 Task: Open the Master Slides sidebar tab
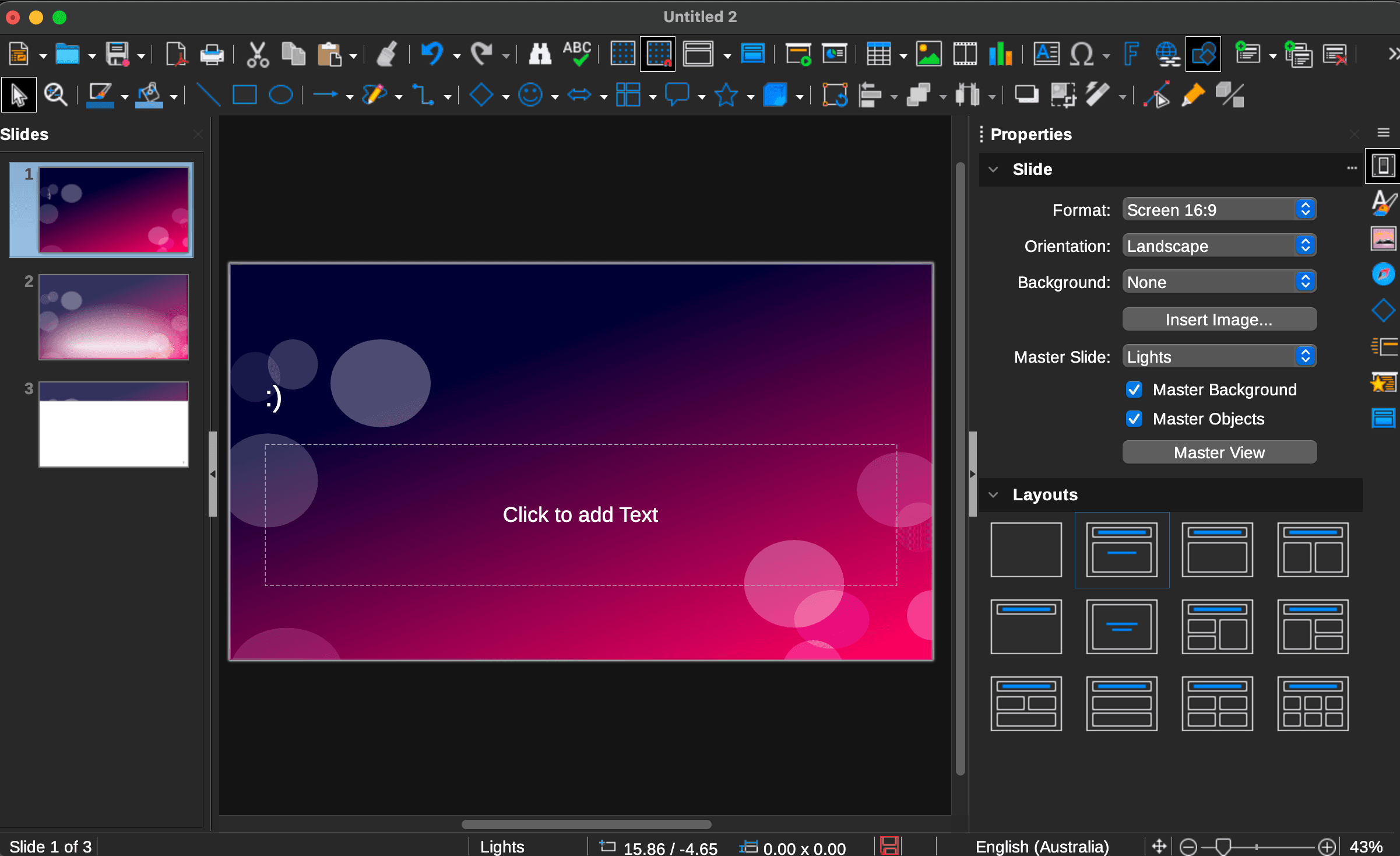(x=1383, y=418)
